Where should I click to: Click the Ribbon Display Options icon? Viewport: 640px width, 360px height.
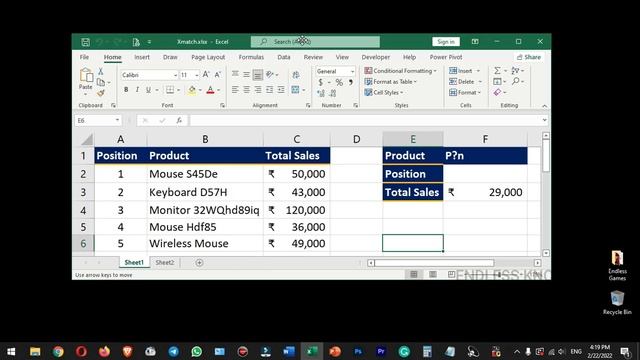click(x=475, y=42)
